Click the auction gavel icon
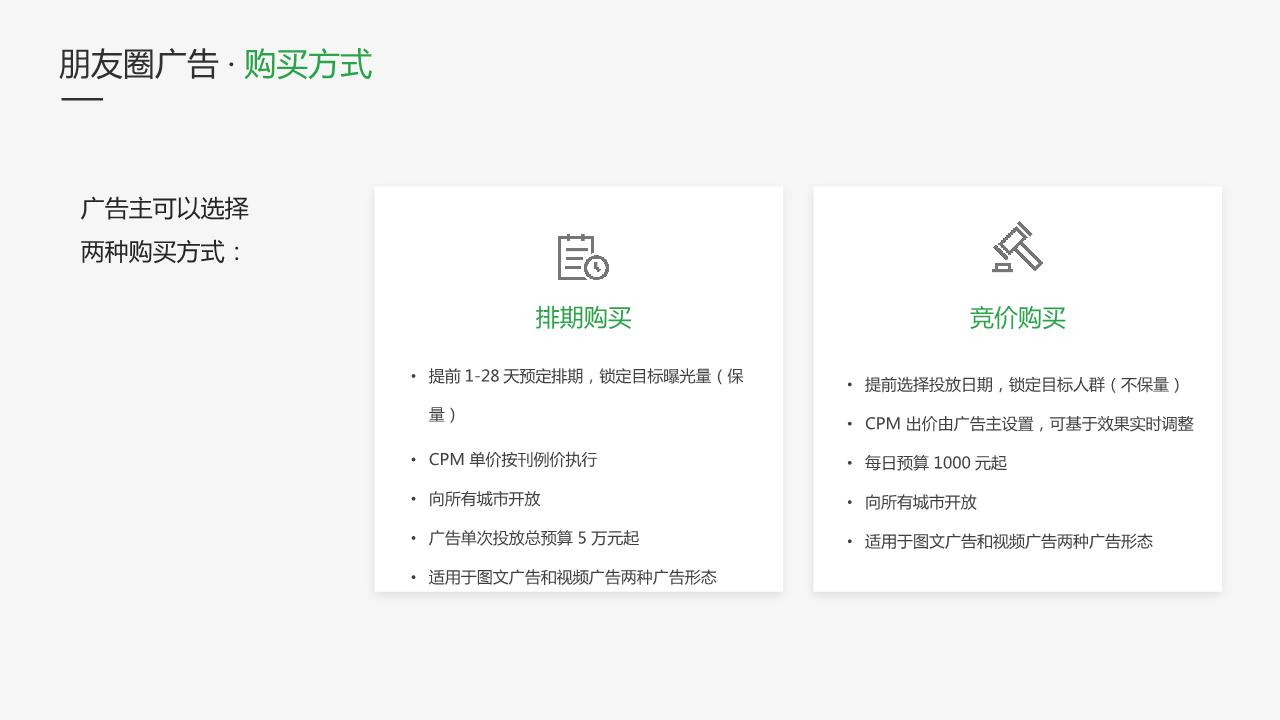1280x720 pixels. [1017, 247]
